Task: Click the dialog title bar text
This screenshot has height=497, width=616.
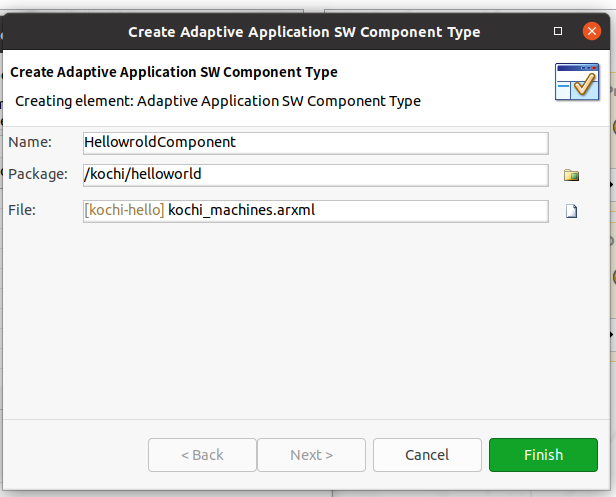Action: [x=304, y=32]
